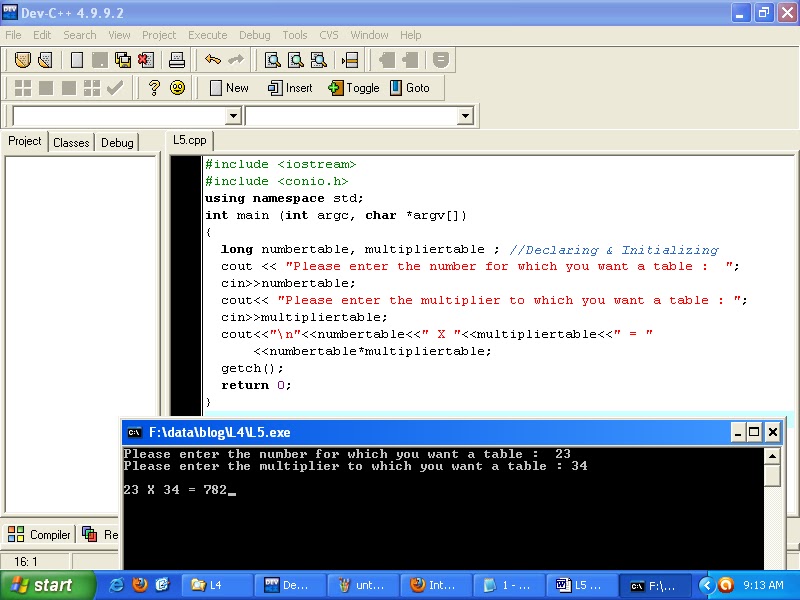Image resolution: width=800 pixels, height=600 pixels.
Task: Click the "#include <conio.h>" line
Action: pos(277,182)
